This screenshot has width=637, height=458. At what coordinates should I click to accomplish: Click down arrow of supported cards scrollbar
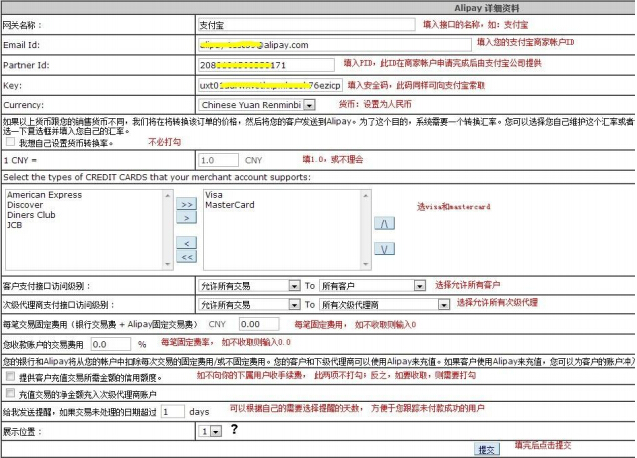coord(366,264)
